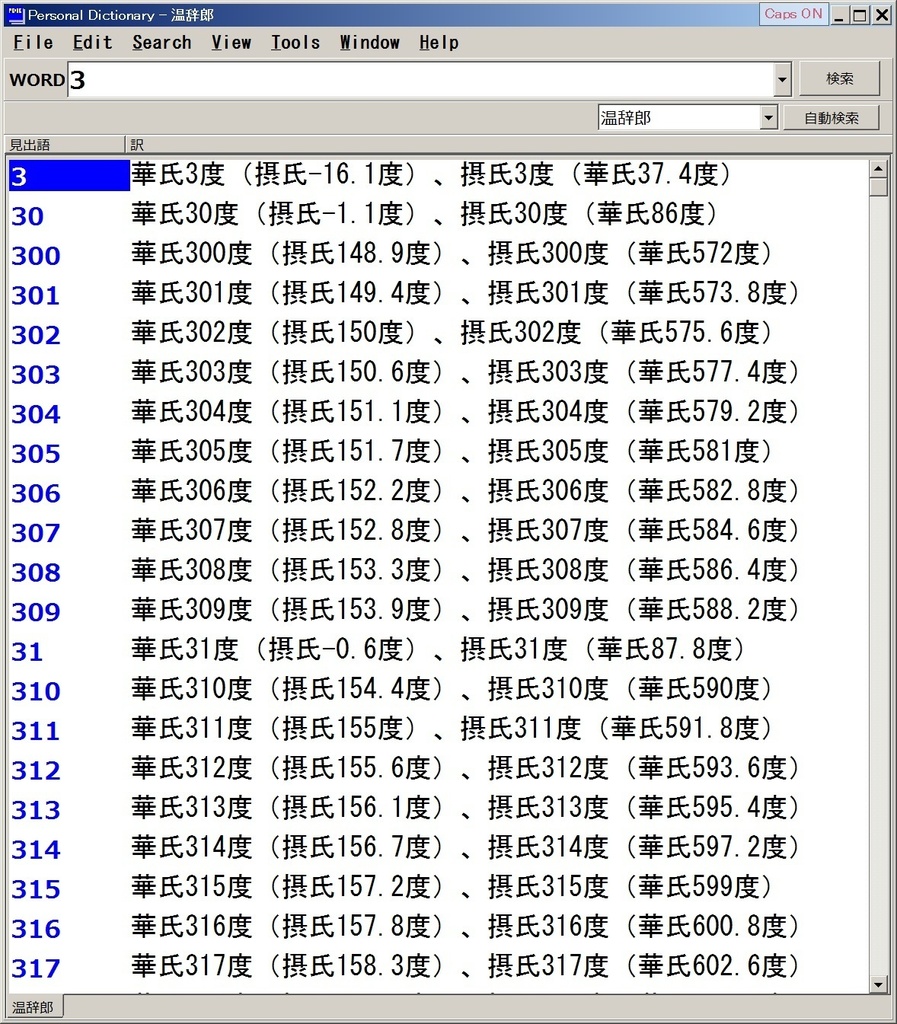Select headword entry 3
This screenshot has width=897, height=1024.
[69, 176]
